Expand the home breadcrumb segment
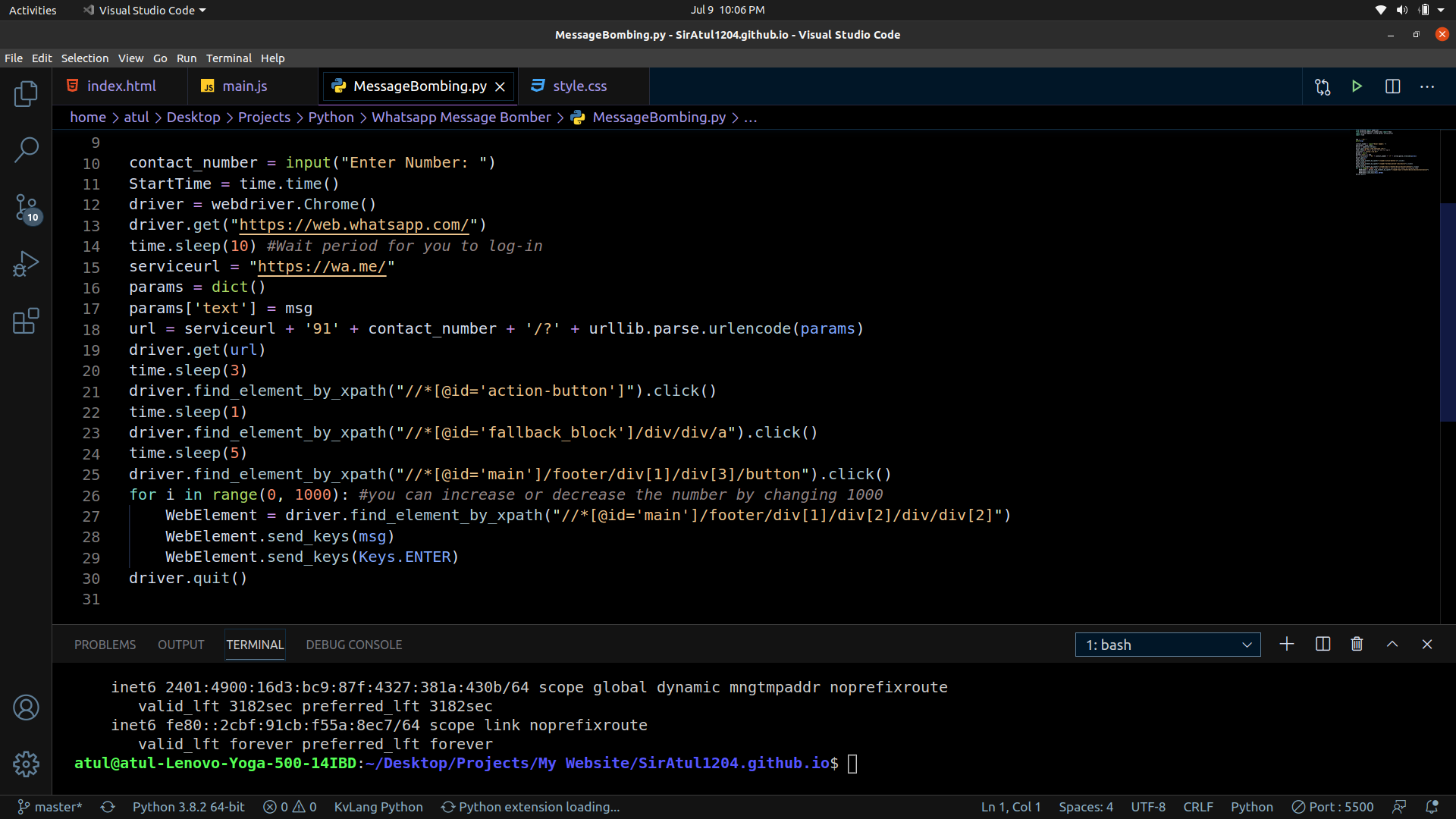Viewport: 1456px width, 819px height. (88, 118)
